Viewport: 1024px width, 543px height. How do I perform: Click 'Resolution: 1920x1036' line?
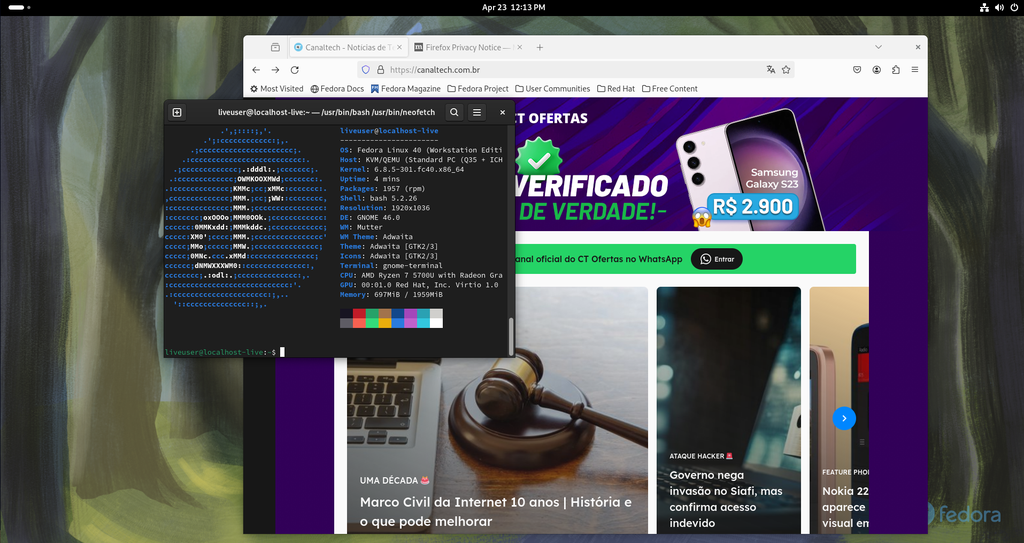pos(385,208)
